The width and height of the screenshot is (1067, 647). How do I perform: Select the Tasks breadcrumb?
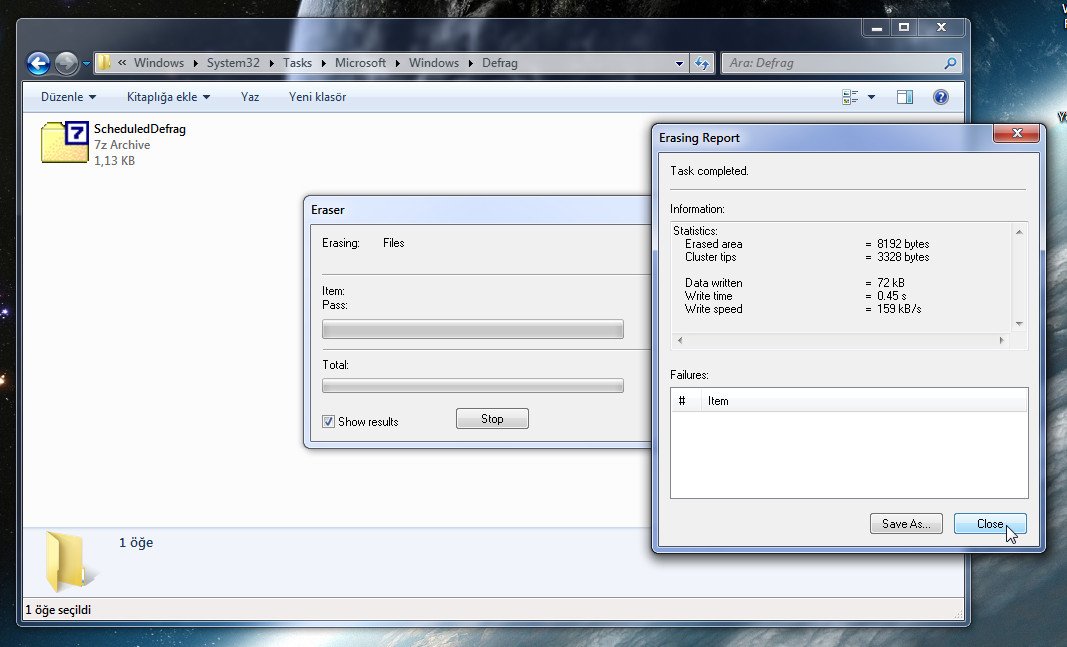(297, 63)
